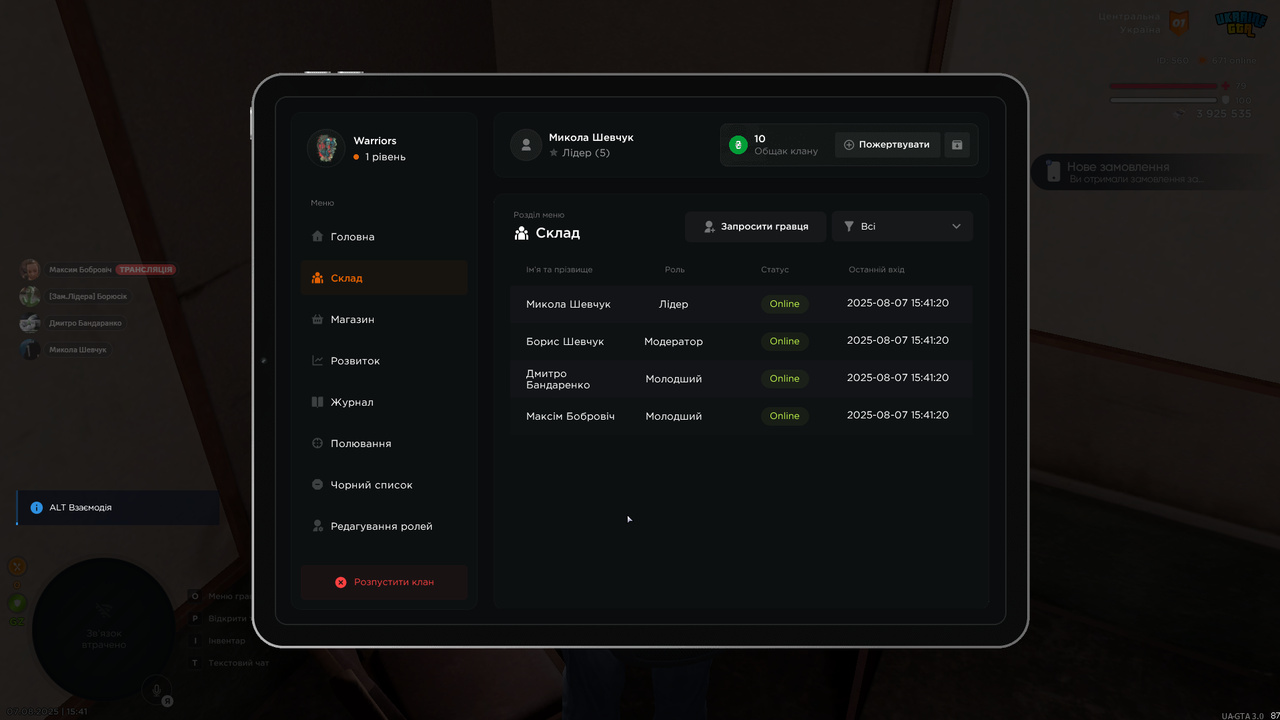Click the Общак клану balance label
The width and height of the screenshot is (1280, 720).
pos(786,151)
